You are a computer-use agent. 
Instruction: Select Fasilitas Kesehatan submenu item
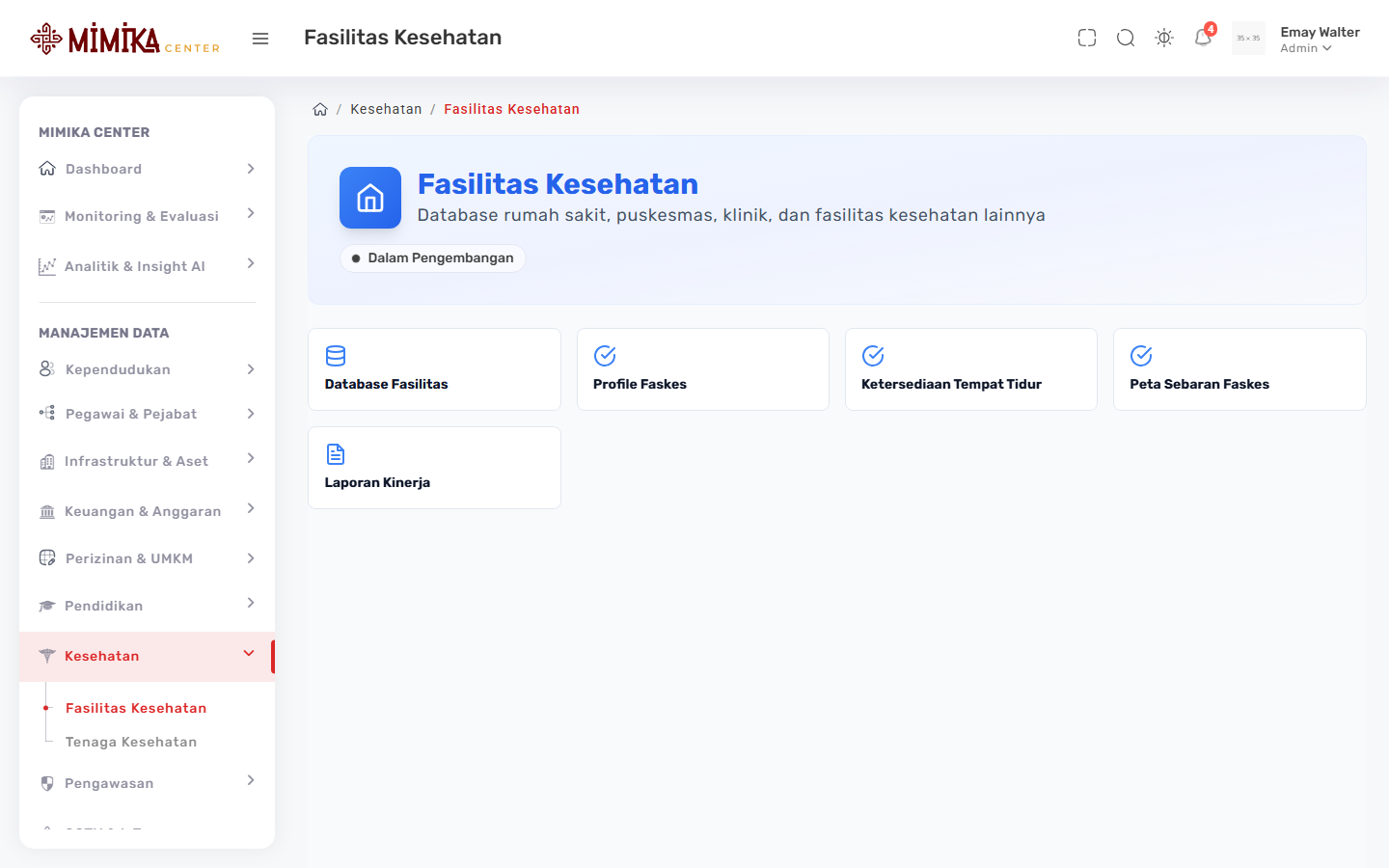[136, 708]
